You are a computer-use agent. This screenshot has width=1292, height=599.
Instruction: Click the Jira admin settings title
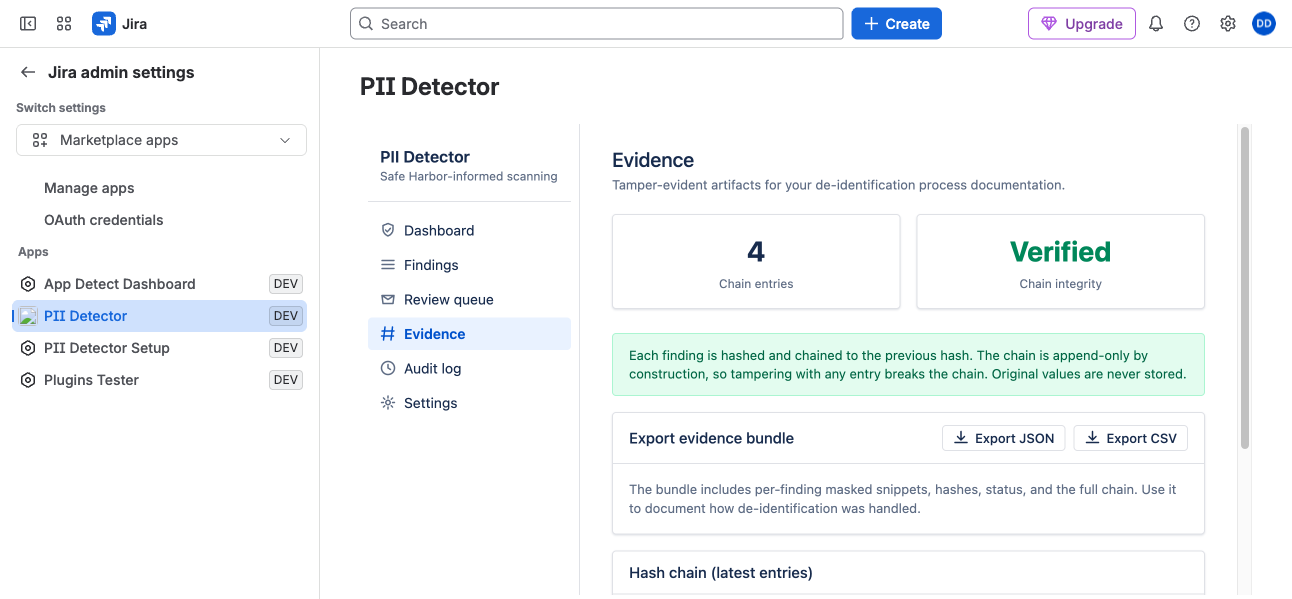(x=121, y=72)
